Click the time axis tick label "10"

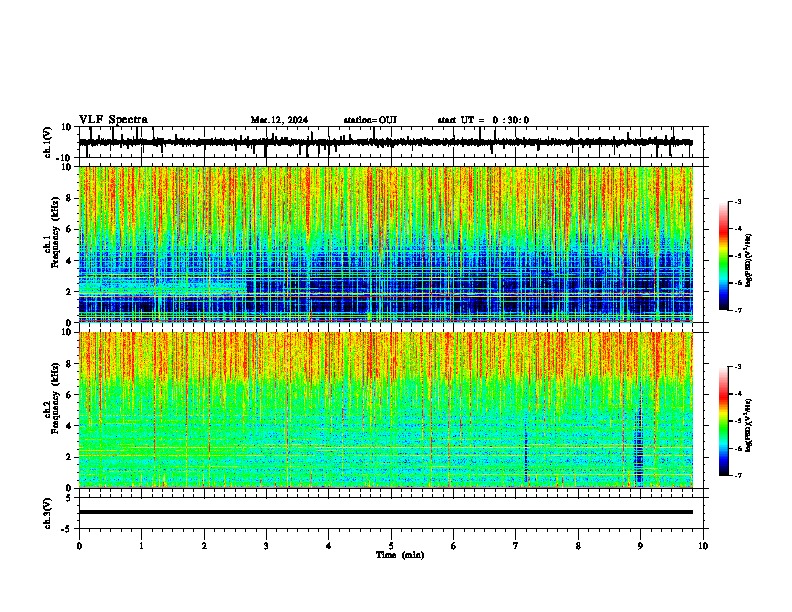[x=703, y=546]
